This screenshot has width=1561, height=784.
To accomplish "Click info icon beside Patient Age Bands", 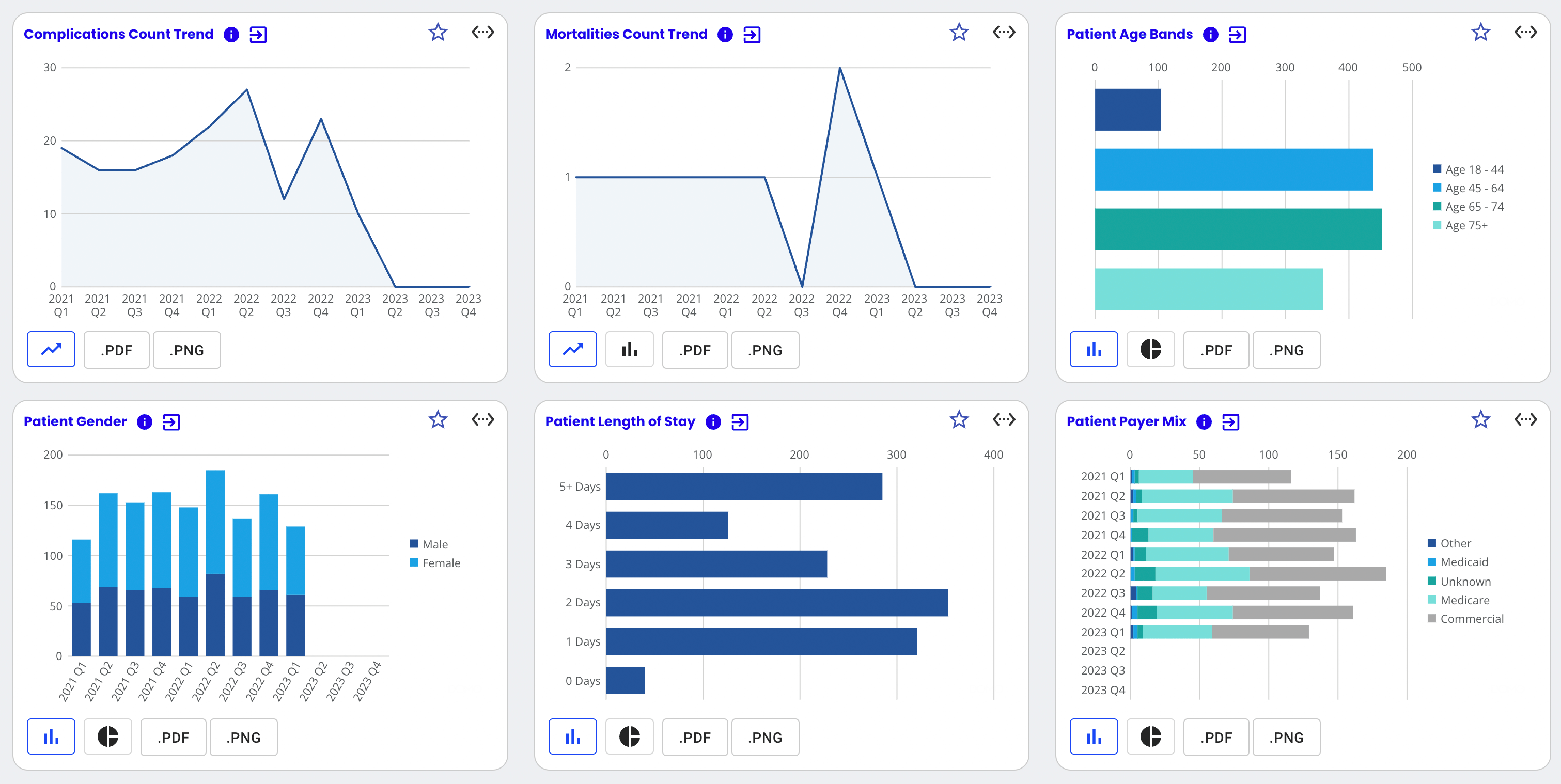I will tap(1210, 35).
